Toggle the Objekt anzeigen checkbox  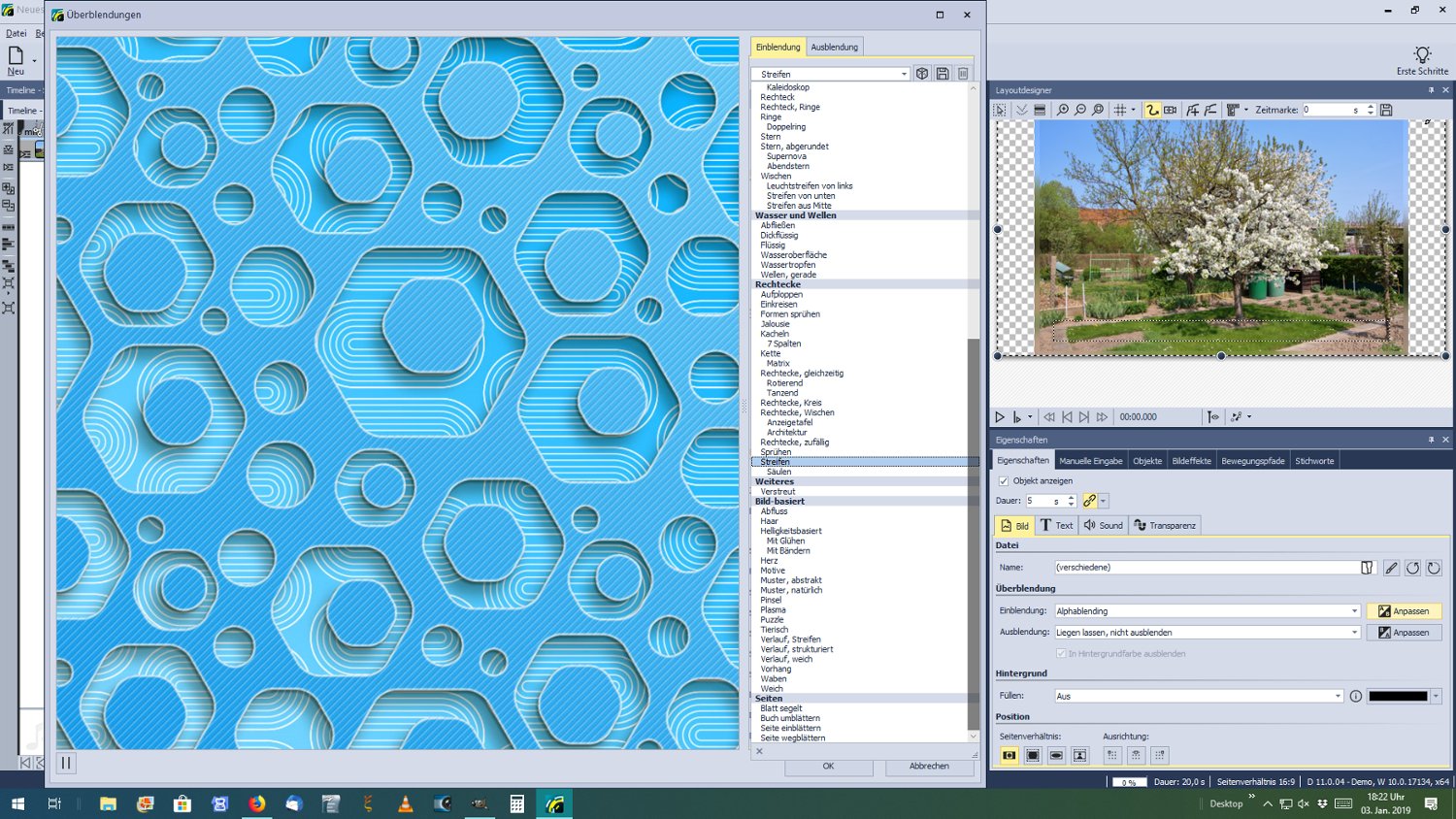click(x=1004, y=480)
